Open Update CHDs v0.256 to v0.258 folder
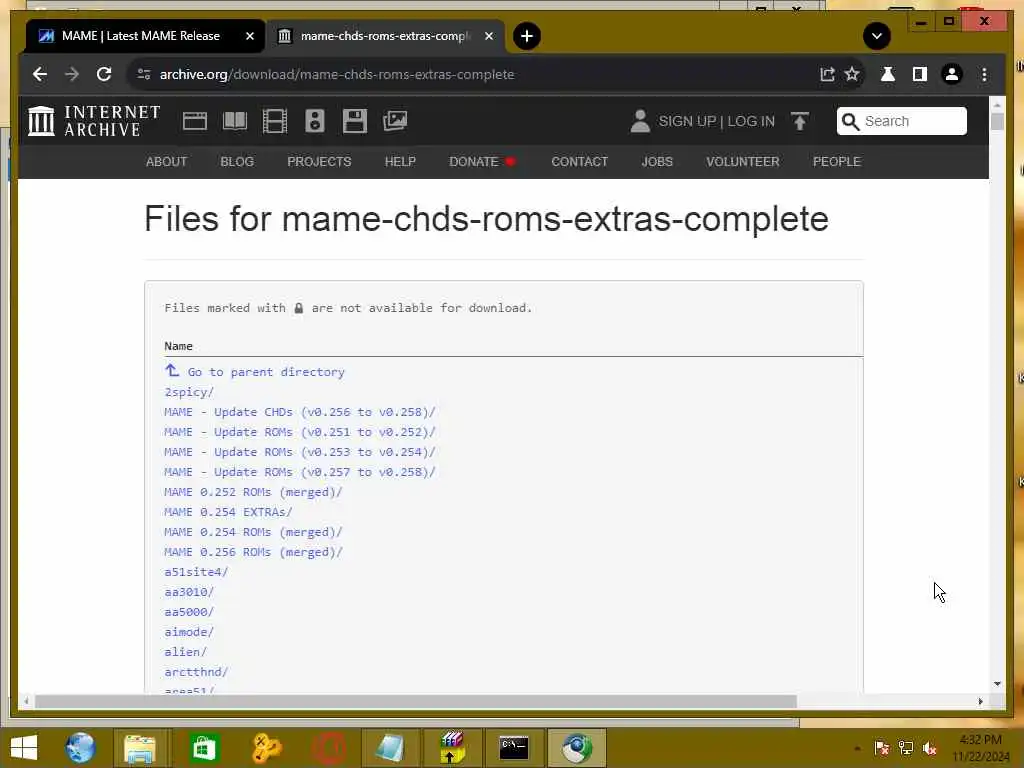 pos(300,412)
